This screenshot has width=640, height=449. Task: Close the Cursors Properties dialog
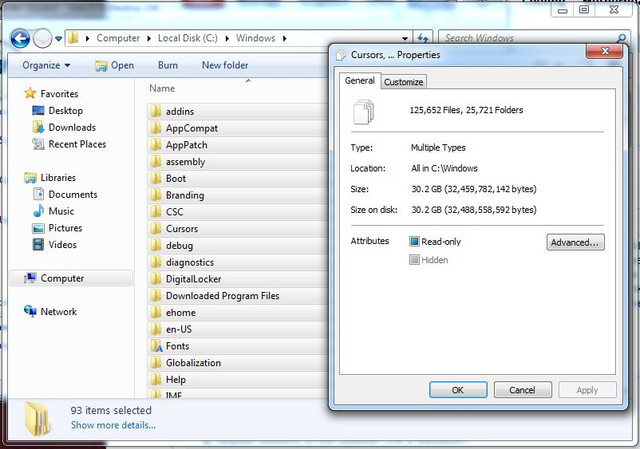(605, 51)
